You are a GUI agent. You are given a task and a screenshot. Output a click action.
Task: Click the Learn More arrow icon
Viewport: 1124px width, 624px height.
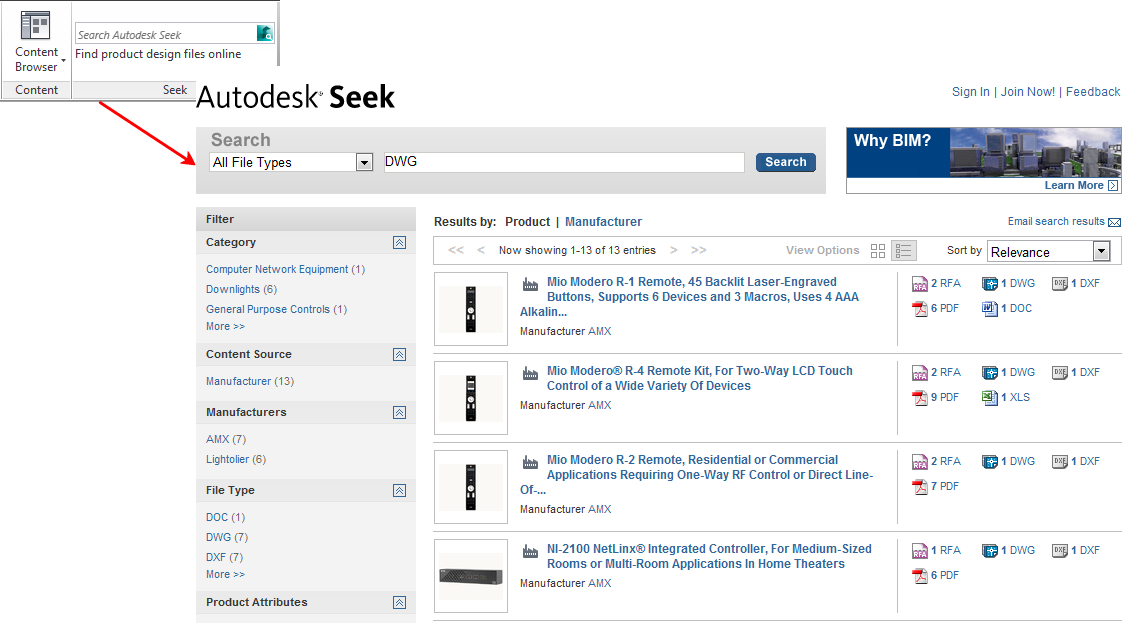point(1113,185)
